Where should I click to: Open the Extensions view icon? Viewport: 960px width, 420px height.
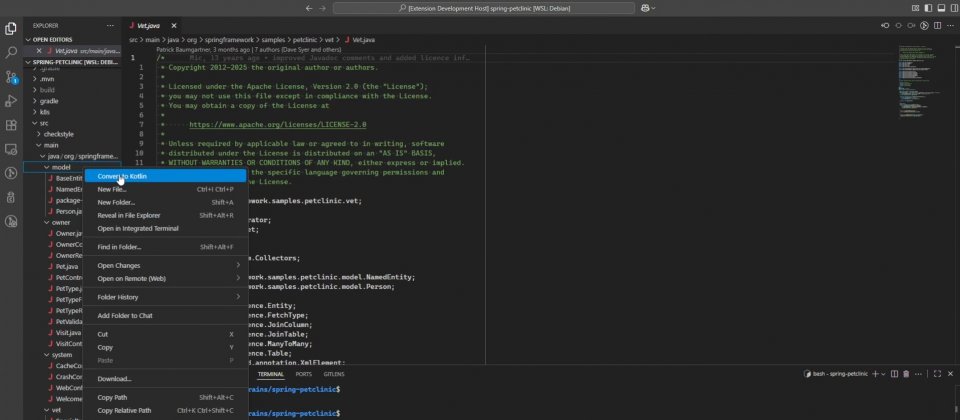click(x=11, y=125)
